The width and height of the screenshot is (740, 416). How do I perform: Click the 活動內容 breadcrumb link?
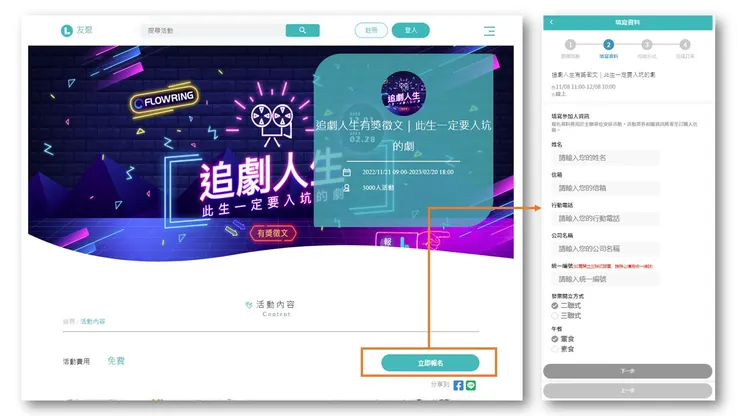tap(92, 322)
